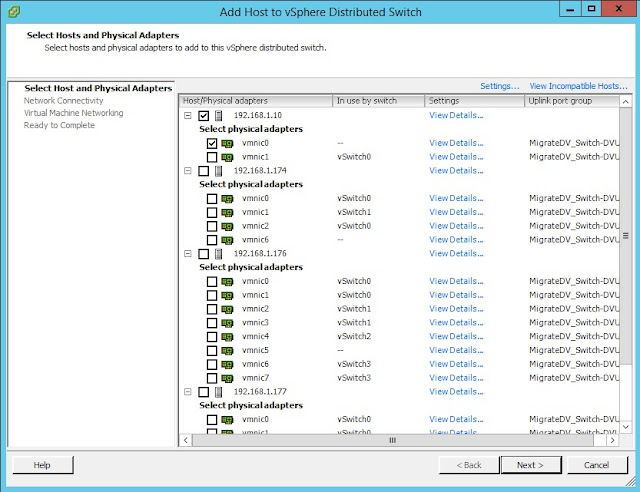Click the NIC icon of vmnic7 under 192.168.1.176
Image resolution: width=640 pixels, height=492 pixels.
point(227,378)
